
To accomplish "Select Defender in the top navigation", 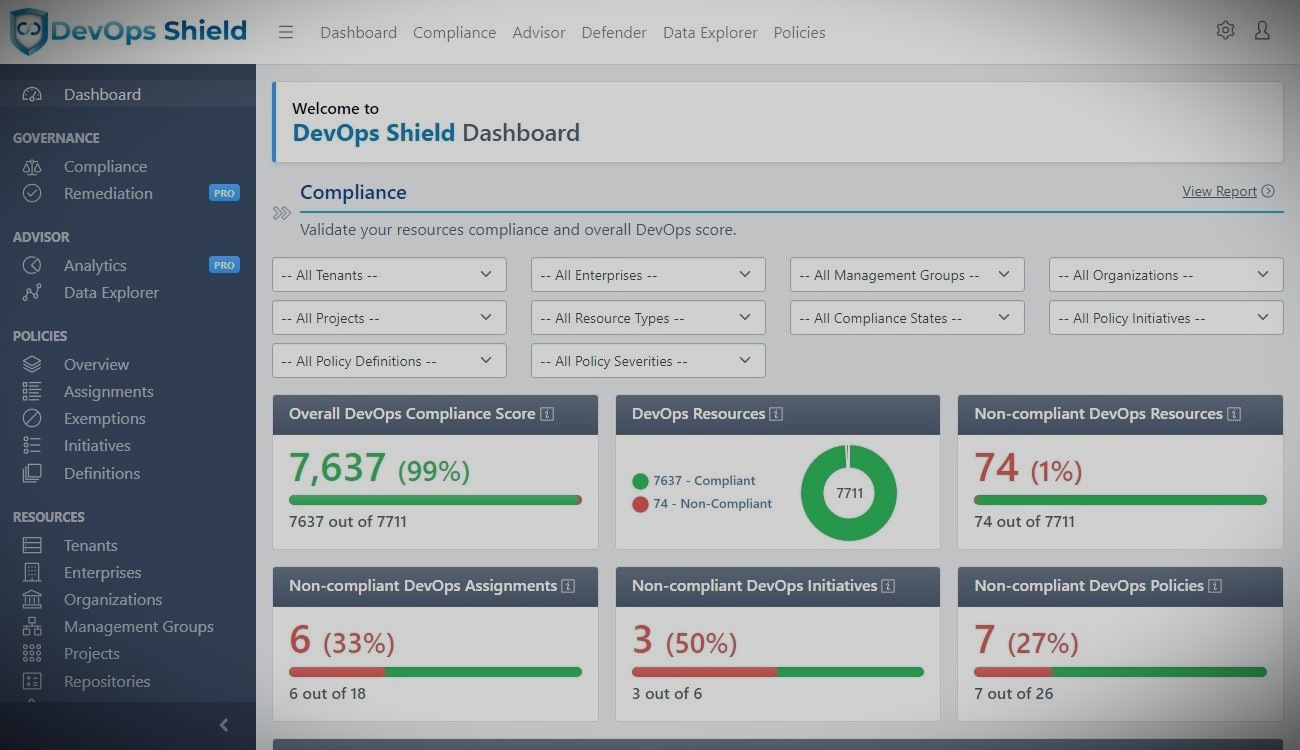I will 614,32.
